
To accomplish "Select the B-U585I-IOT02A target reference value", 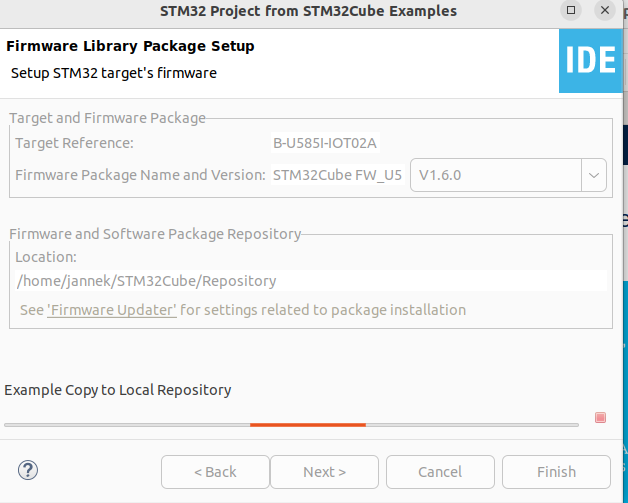I will tap(325, 143).
